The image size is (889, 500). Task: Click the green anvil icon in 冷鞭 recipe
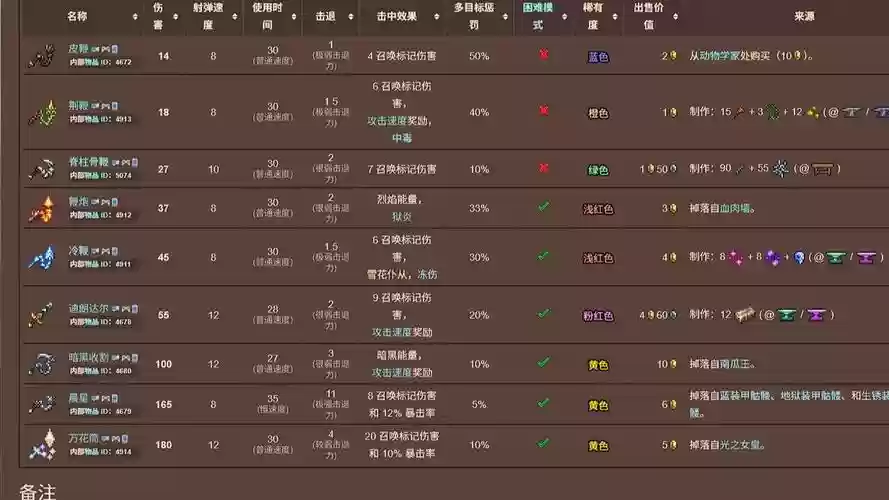point(836,258)
